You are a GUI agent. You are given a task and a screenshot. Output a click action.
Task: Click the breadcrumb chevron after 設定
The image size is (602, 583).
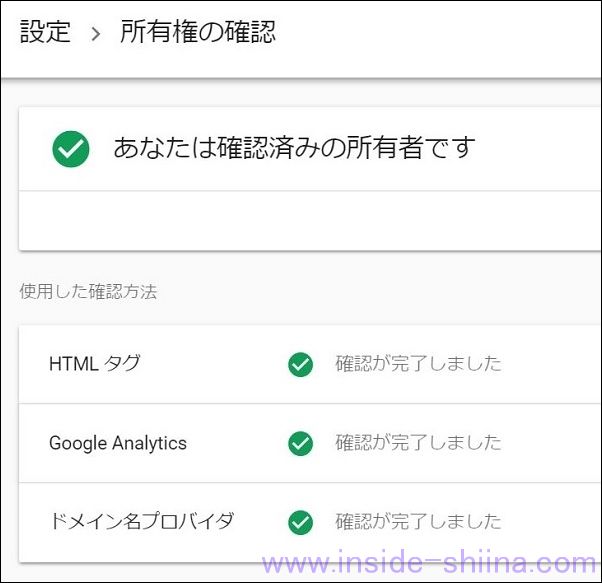click(x=96, y=34)
